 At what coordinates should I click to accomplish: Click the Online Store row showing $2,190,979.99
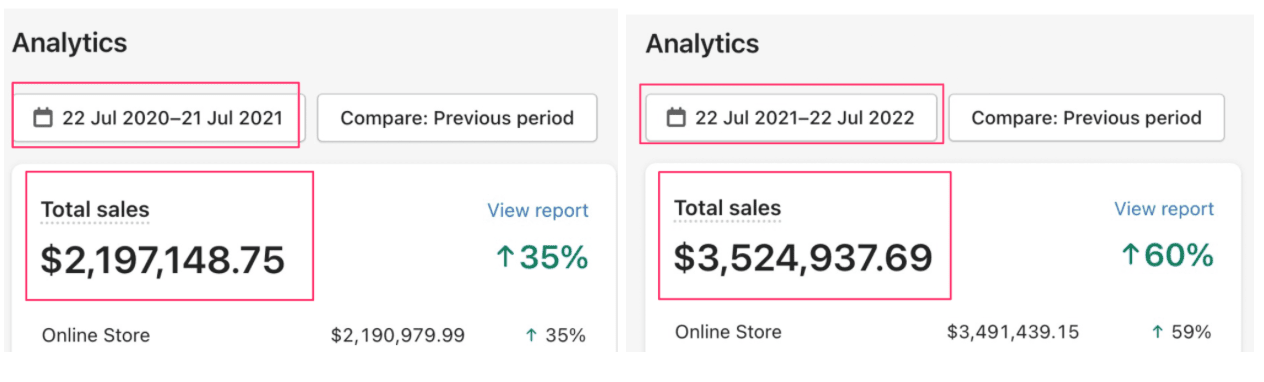click(313, 336)
